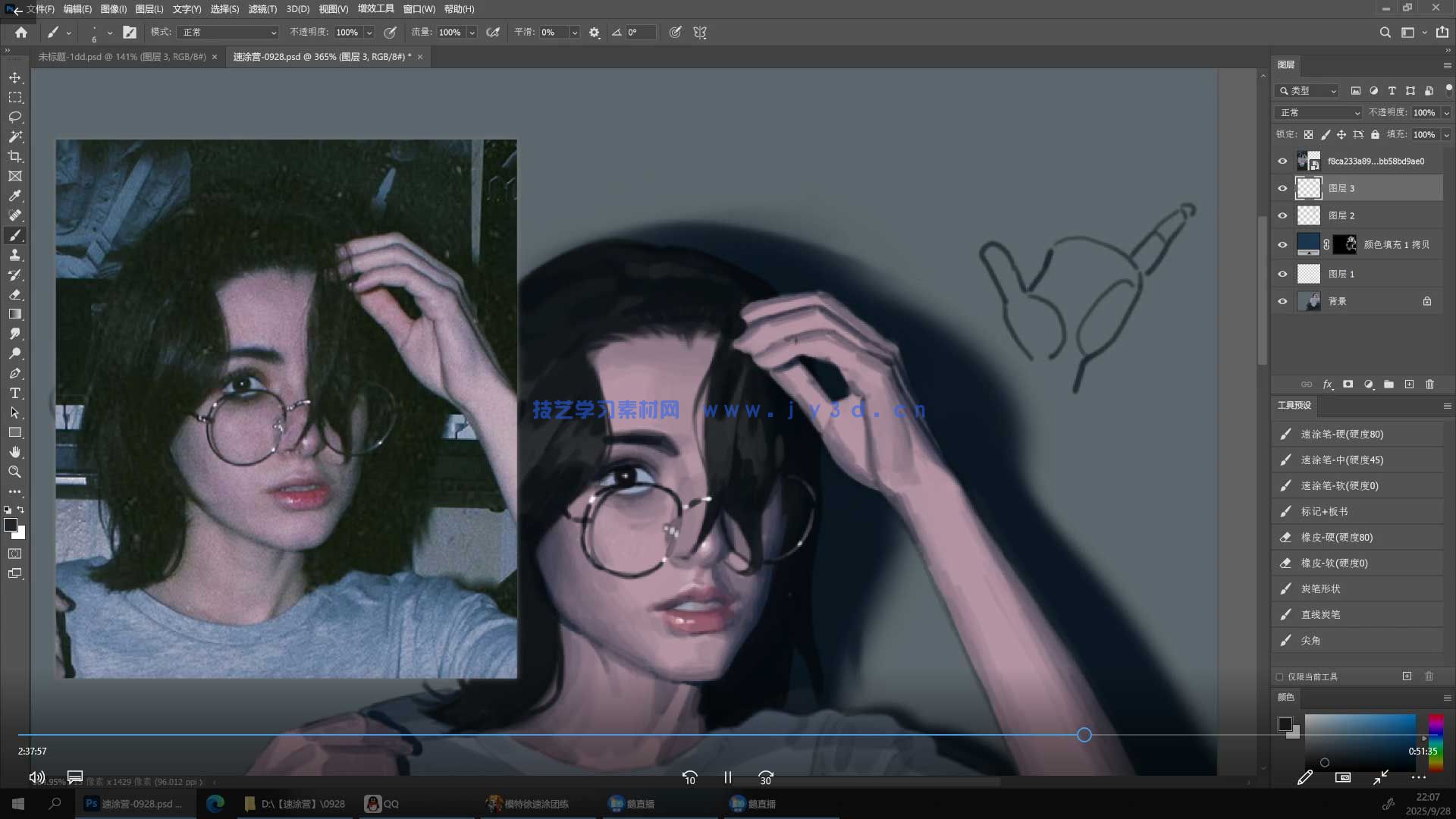The width and height of the screenshot is (1456, 819).
Task: Choose the 速涂笔-硬(硬度80) tool preset
Action: [1341, 435]
